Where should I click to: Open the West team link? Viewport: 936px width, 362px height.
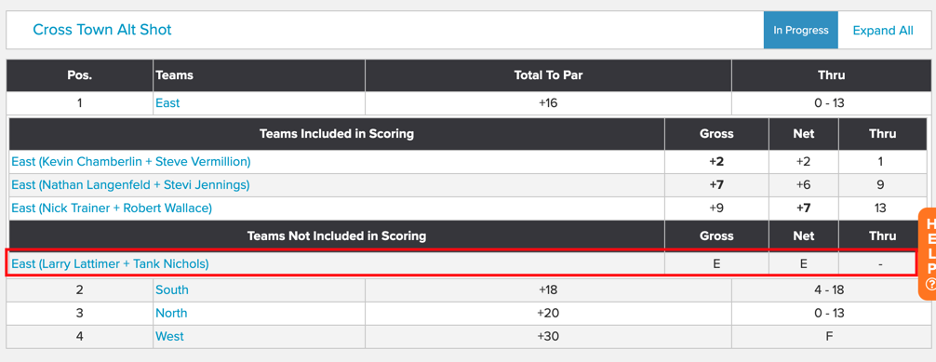tap(170, 336)
